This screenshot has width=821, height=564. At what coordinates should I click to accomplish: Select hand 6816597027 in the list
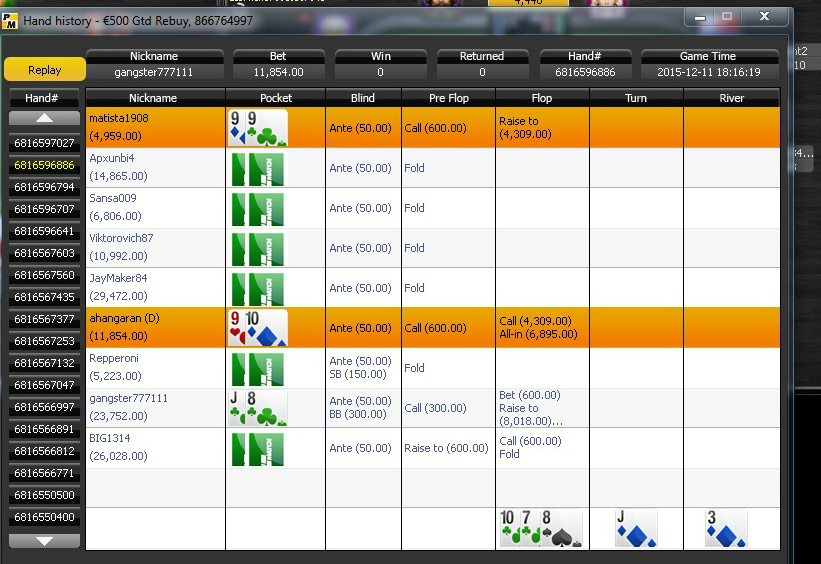click(x=45, y=143)
